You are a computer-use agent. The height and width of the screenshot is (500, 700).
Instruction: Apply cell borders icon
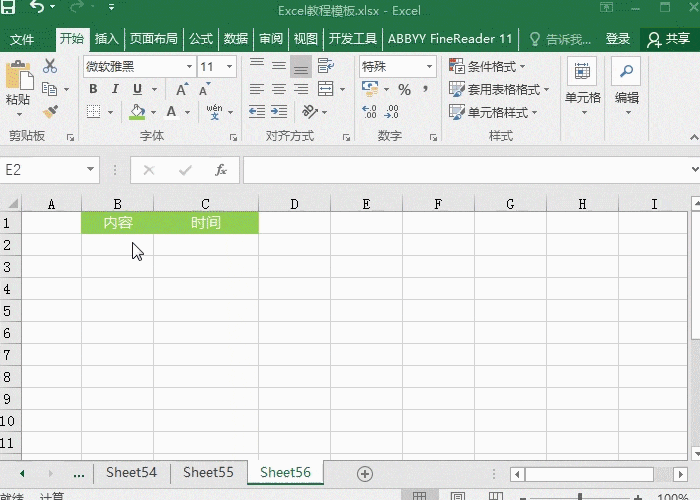pyautogui.click(x=93, y=112)
